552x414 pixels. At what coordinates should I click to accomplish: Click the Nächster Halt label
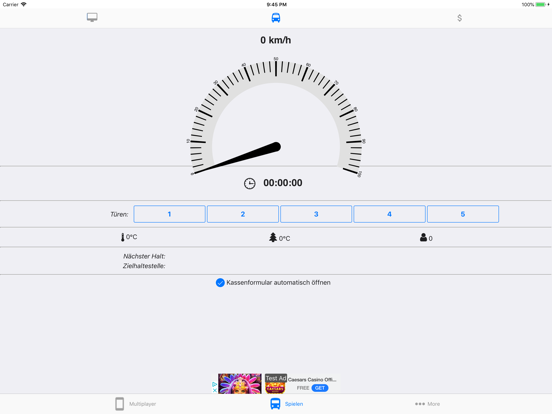click(144, 256)
